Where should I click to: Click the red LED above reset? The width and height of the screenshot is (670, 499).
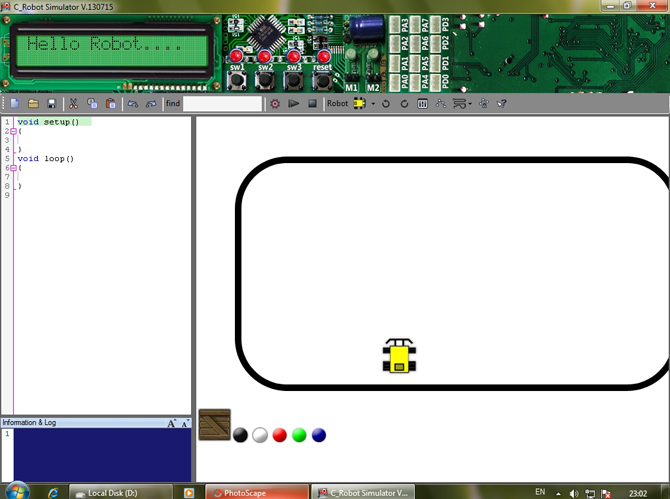pos(323,56)
